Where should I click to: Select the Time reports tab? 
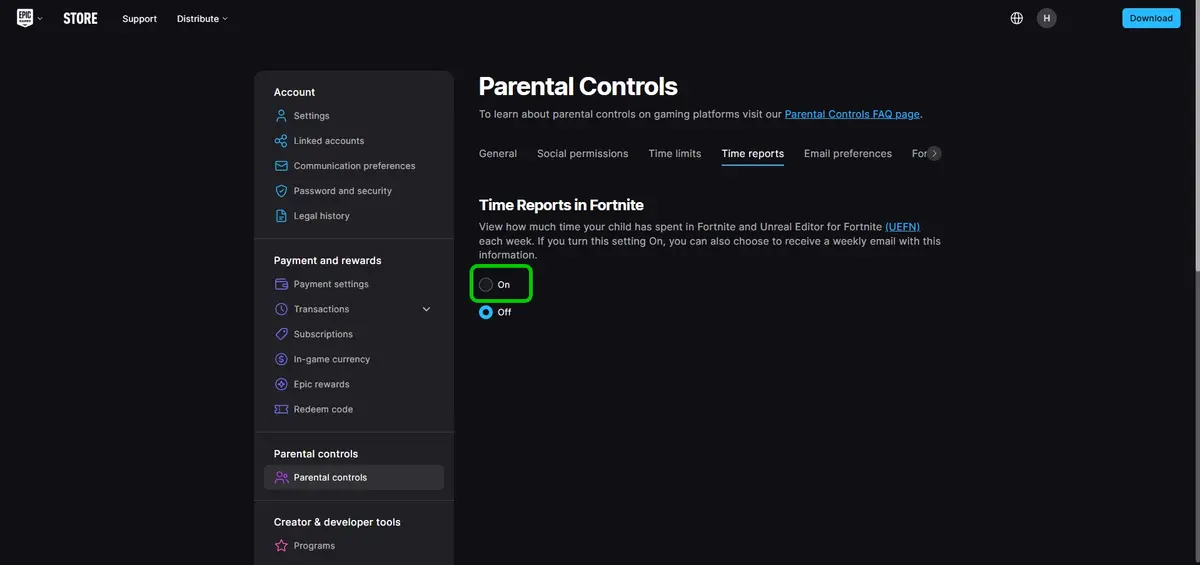(753, 154)
